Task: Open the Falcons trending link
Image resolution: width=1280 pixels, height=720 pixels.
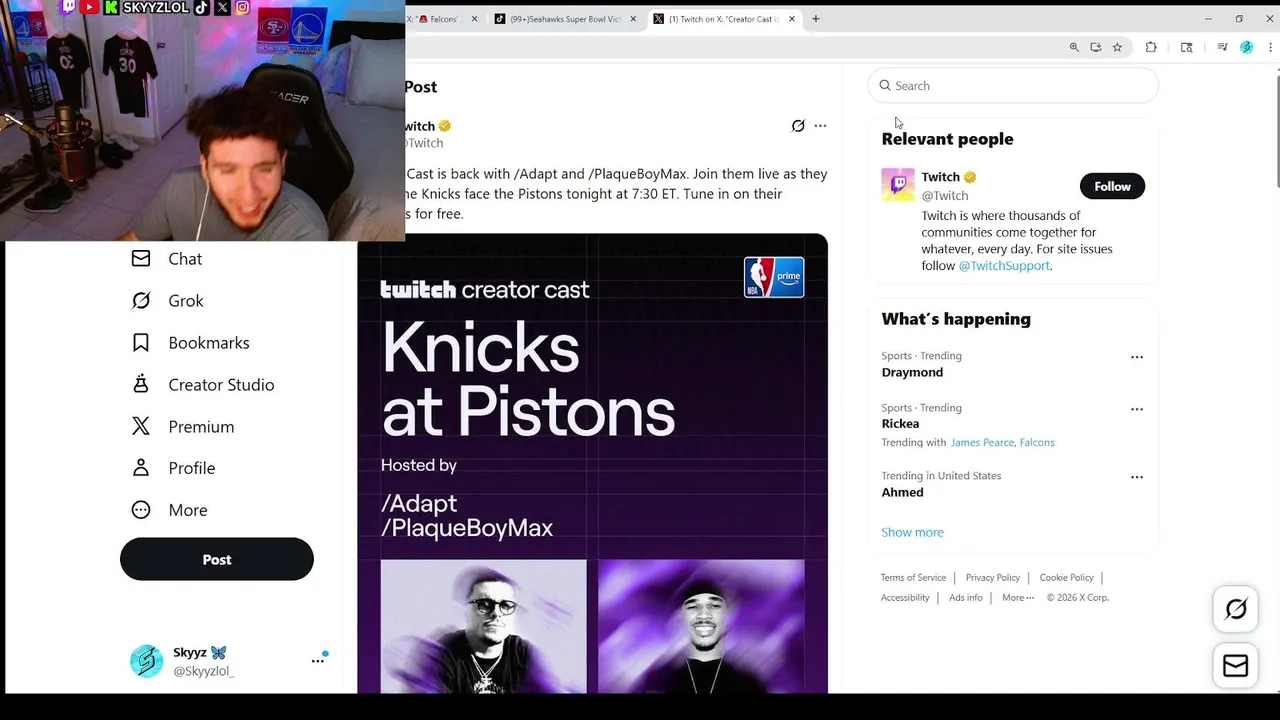Action: [1037, 442]
